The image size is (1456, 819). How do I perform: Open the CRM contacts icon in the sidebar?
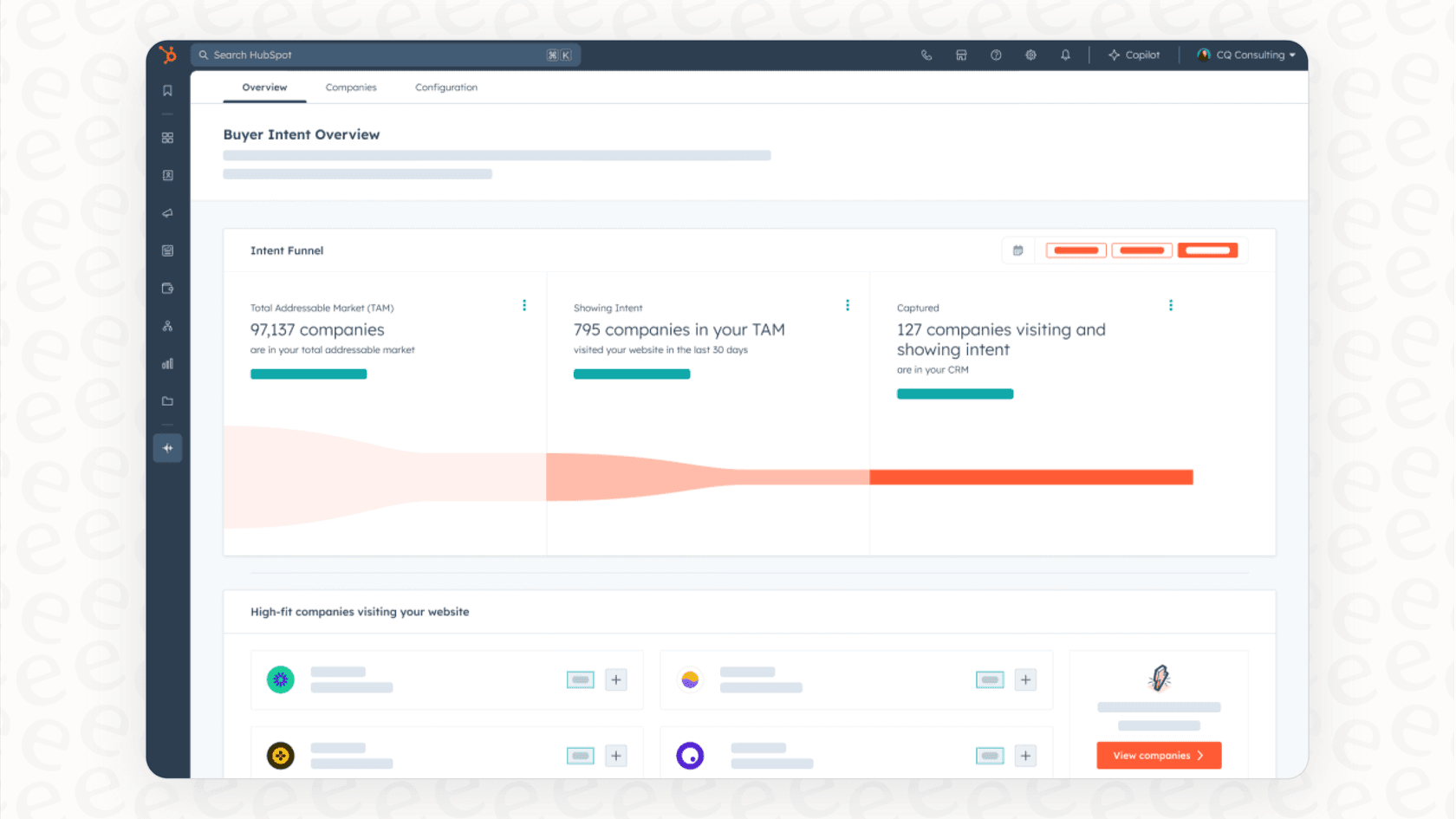click(167, 175)
